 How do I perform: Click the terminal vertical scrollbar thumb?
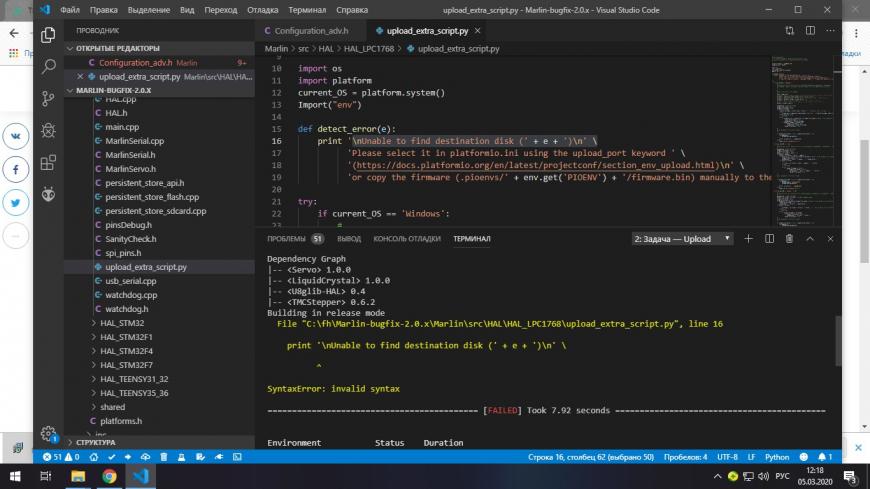838,340
